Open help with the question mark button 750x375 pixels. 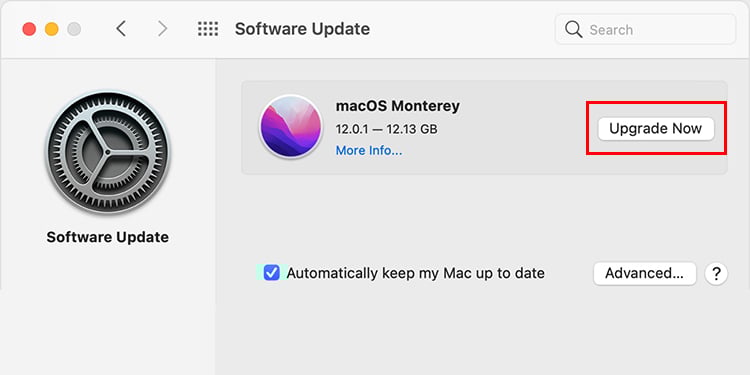point(716,274)
